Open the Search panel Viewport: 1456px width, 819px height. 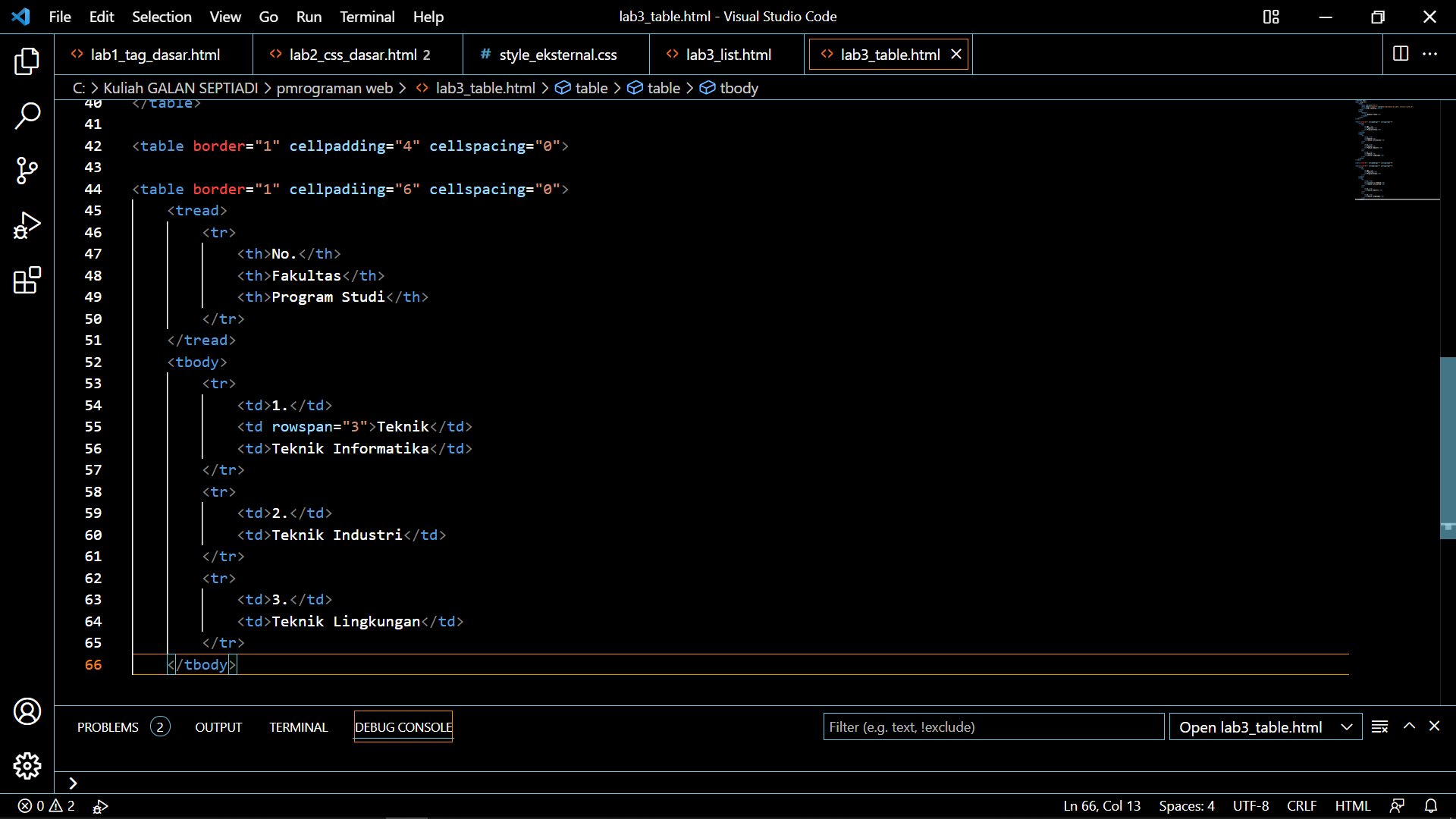[27, 116]
